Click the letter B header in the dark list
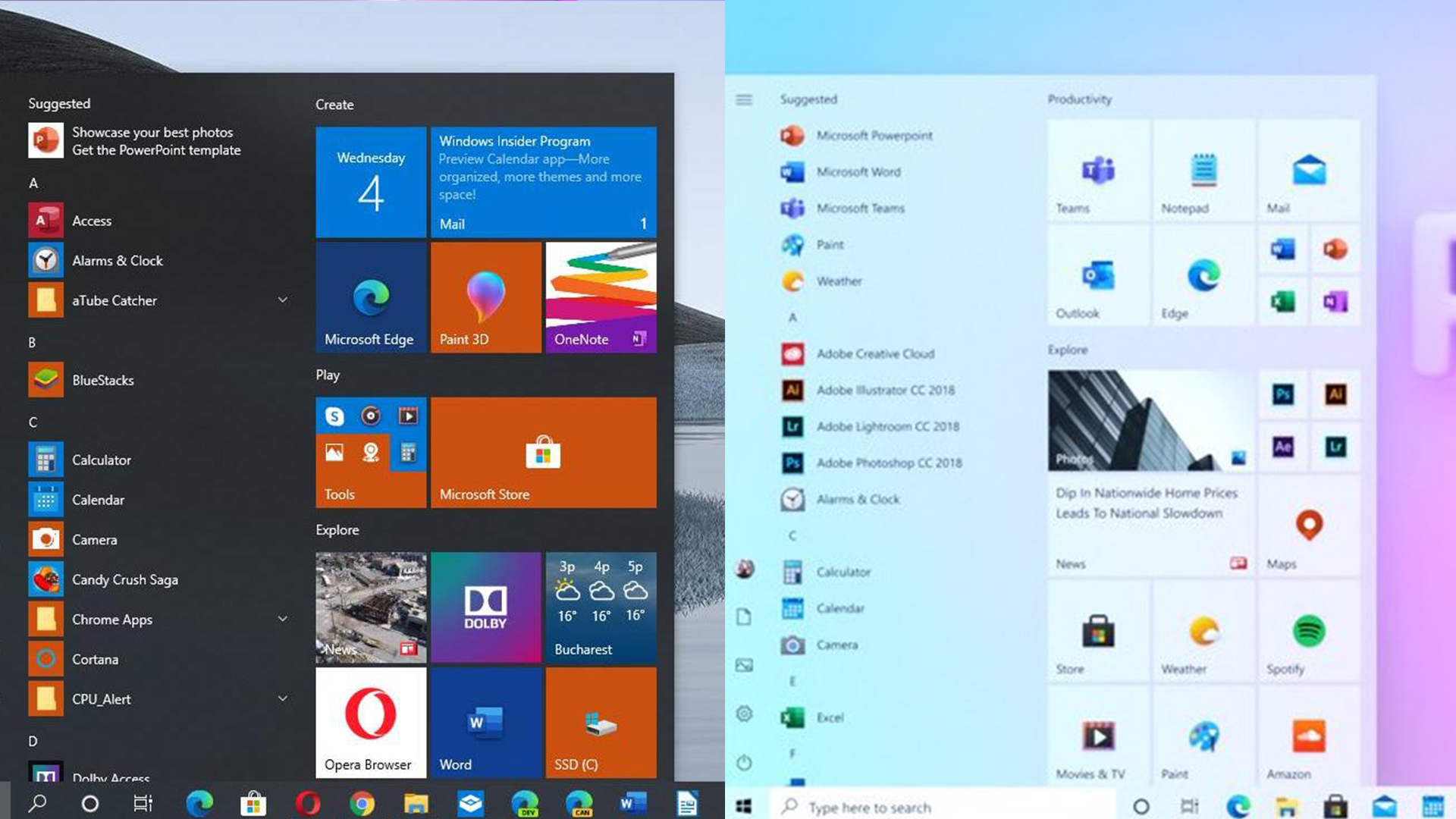Viewport: 1456px width, 819px height. tap(33, 343)
